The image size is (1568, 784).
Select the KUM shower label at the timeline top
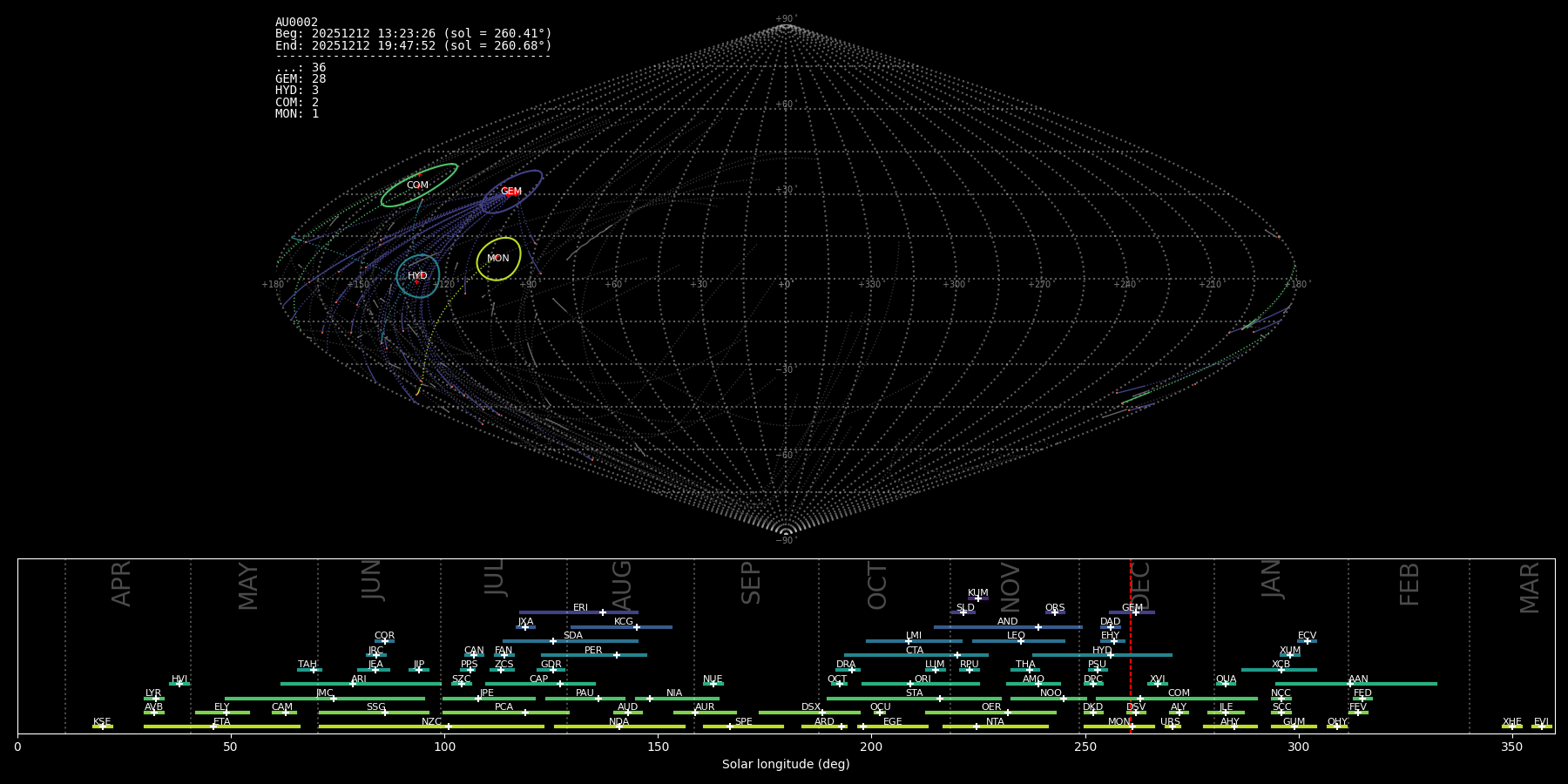(x=977, y=593)
